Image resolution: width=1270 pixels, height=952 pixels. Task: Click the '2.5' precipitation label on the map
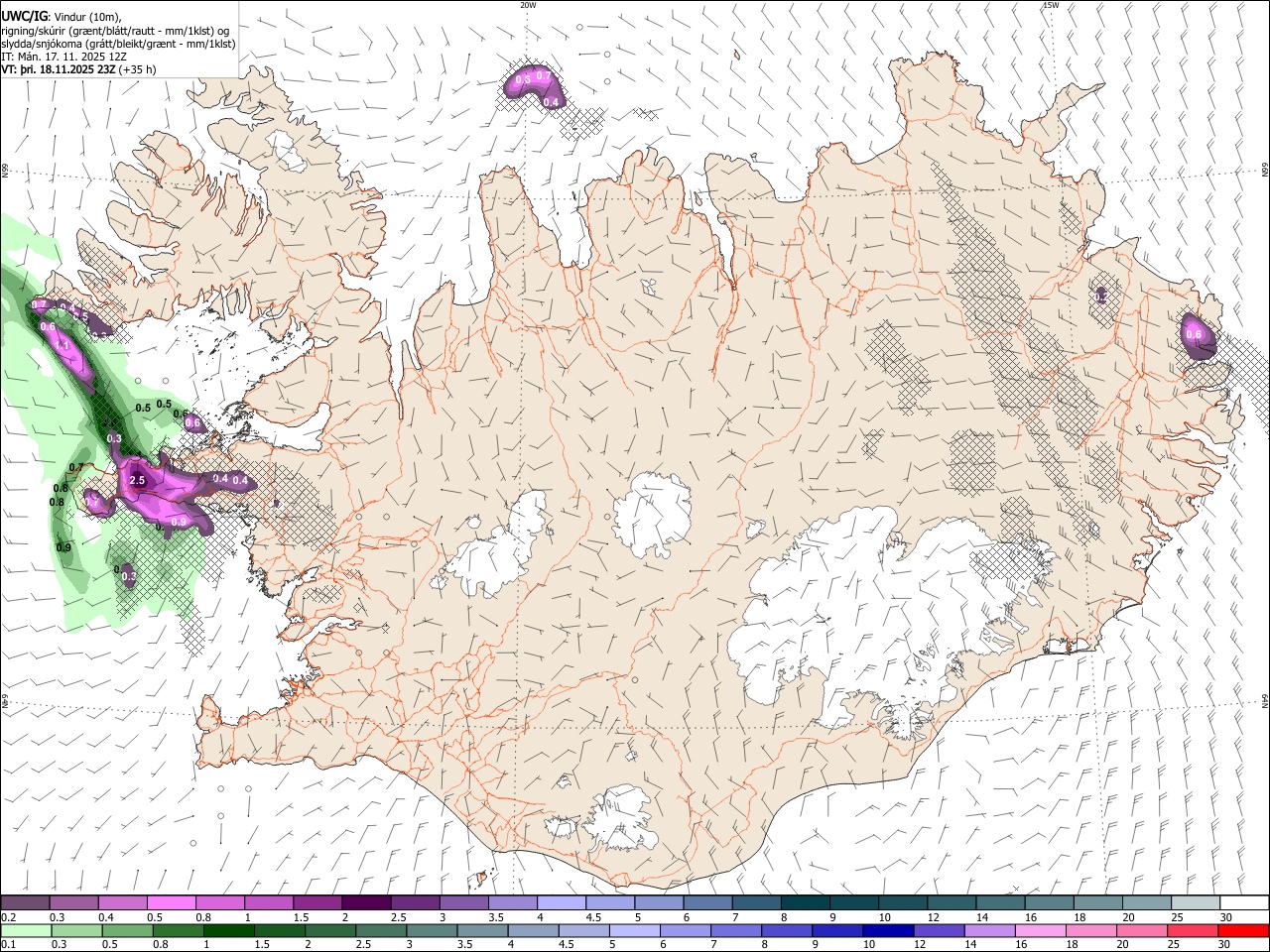point(137,481)
